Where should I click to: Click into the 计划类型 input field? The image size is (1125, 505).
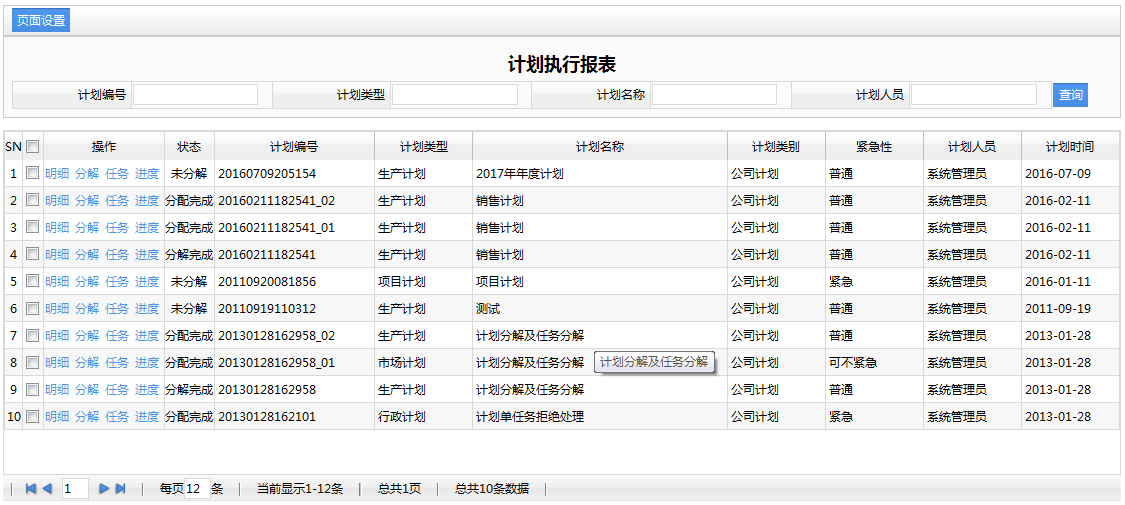tap(454, 95)
